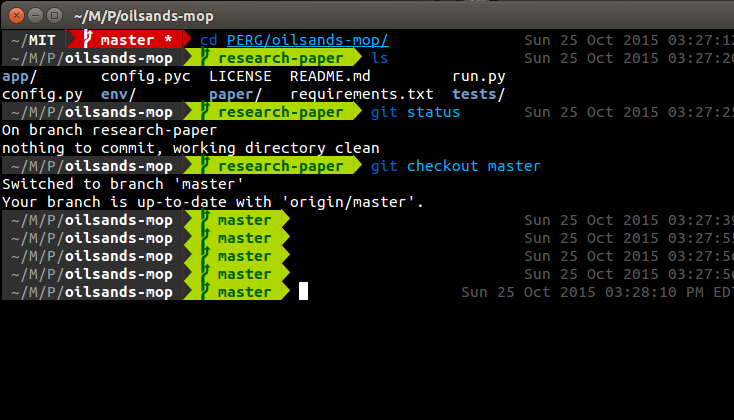Click the 'git status' command text

415,112
